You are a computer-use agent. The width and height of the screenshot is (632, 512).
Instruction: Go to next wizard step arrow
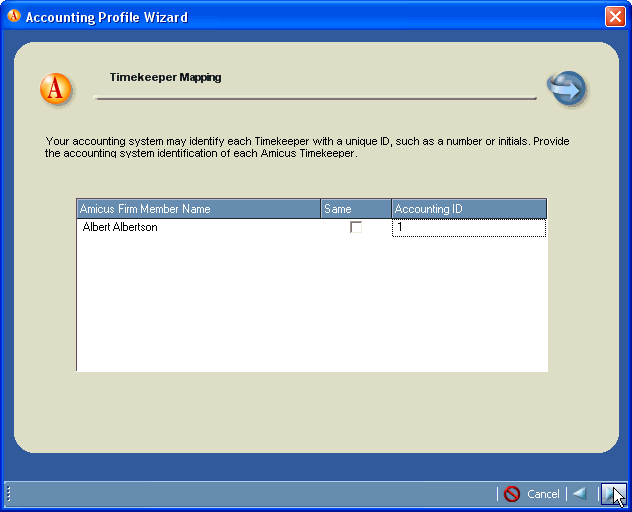(611, 493)
